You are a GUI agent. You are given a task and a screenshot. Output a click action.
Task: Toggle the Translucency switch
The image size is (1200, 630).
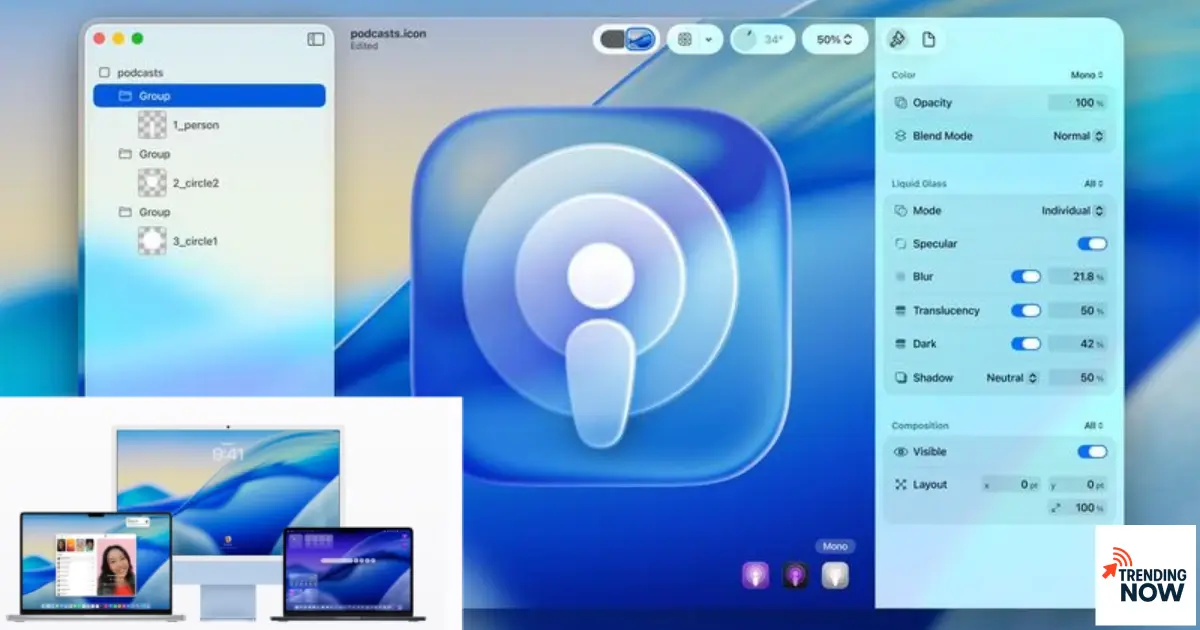pyautogui.click(x=1026, y=311)
